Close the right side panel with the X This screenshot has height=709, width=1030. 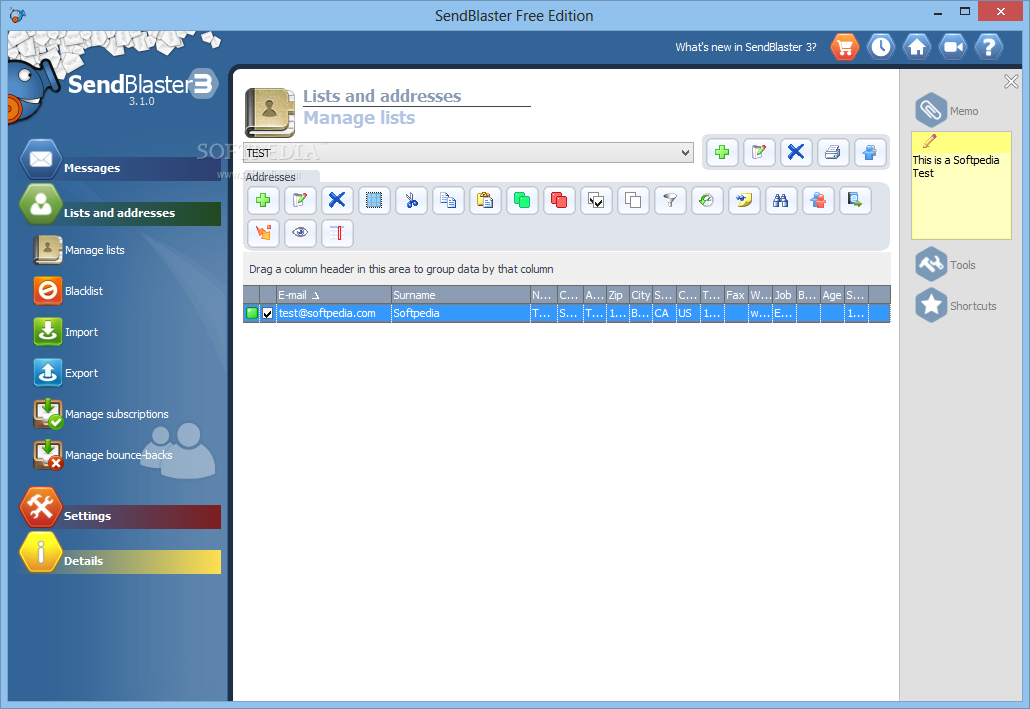coord(1011,81)
